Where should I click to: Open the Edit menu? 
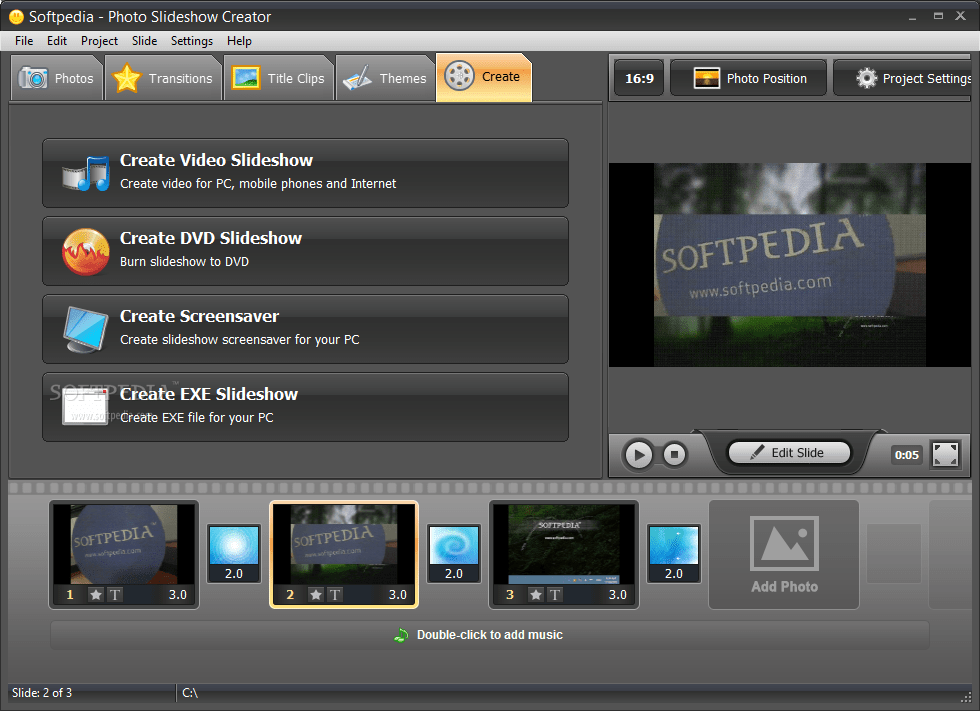[x=57, y=41]
